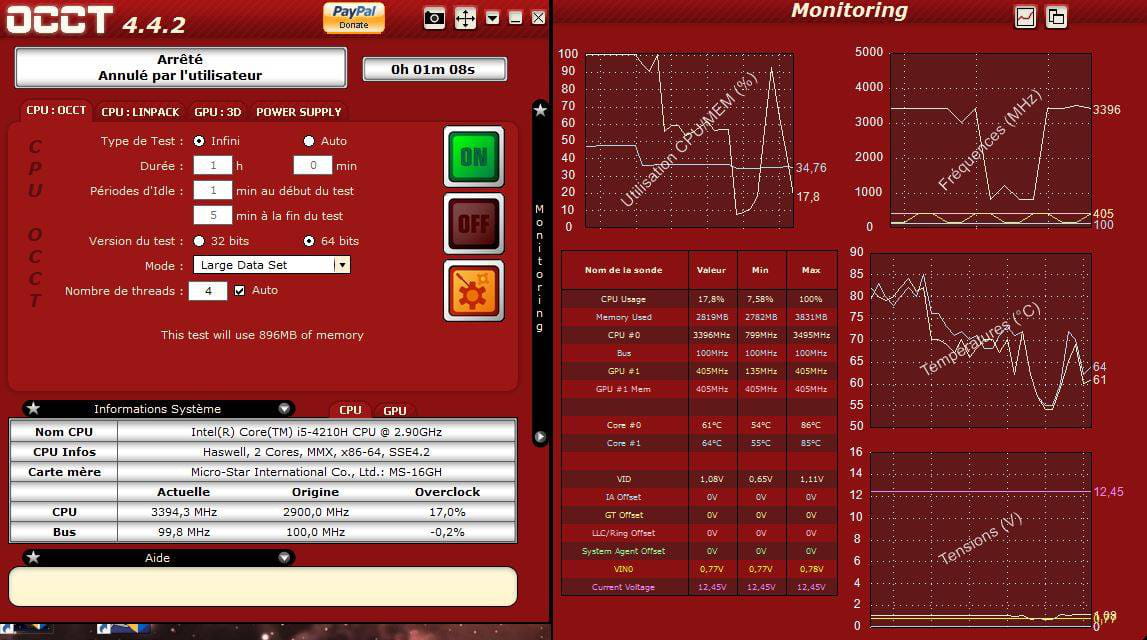Click the Monitoring window layout icon
1147x640 pixels.
(x=1056, y=17)
